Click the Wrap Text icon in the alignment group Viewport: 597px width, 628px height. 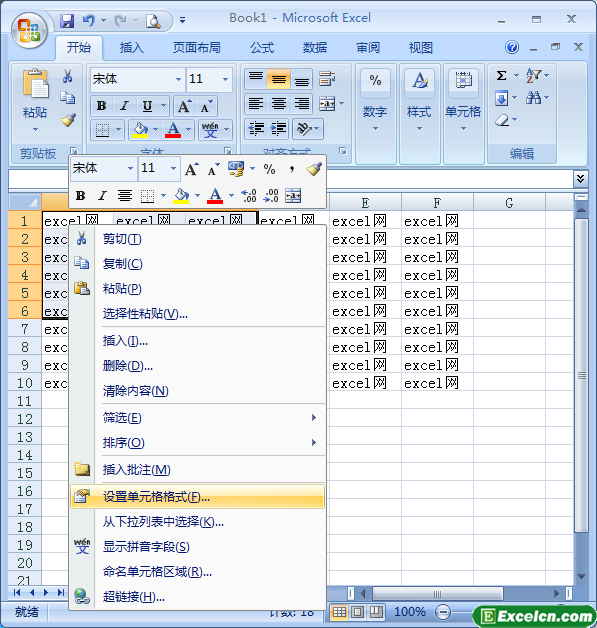pos(327,79)
